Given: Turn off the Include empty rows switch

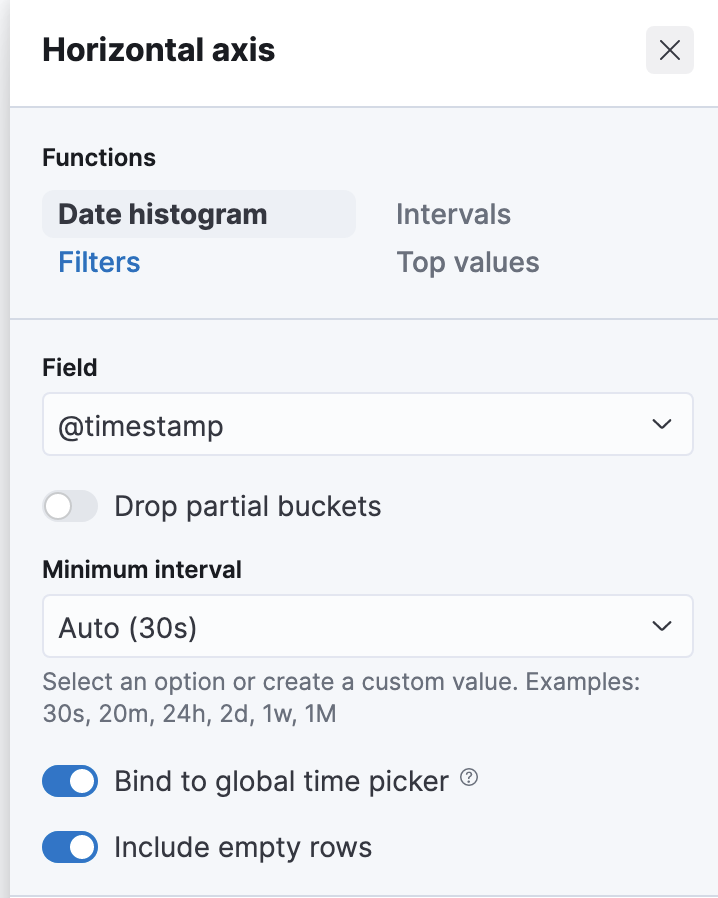Looking at the screenshot, I should tap(70, 848).
